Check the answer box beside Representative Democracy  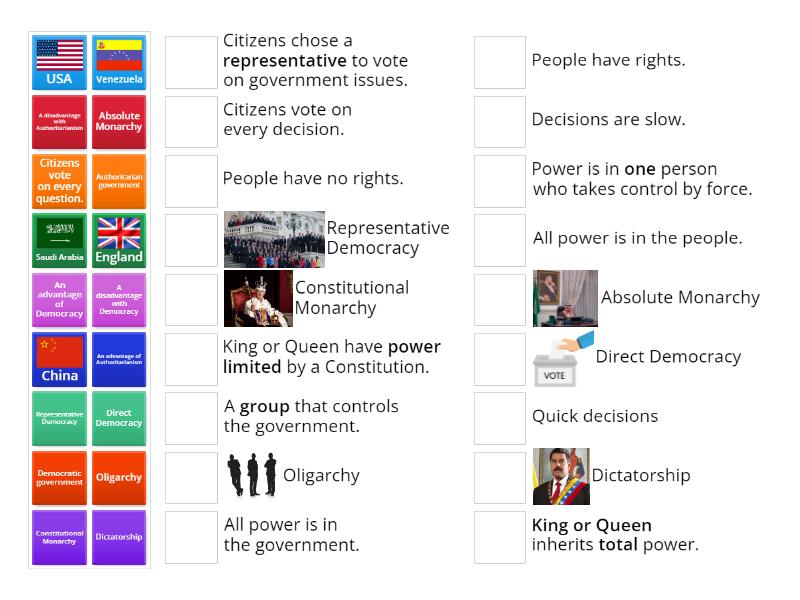tap(190, 239)
